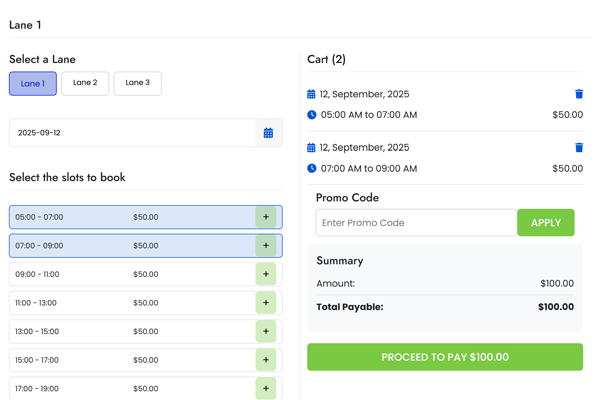Select the 05:00 - 07:00 slot row
The image size is (600, 400).
pos(146,217)
